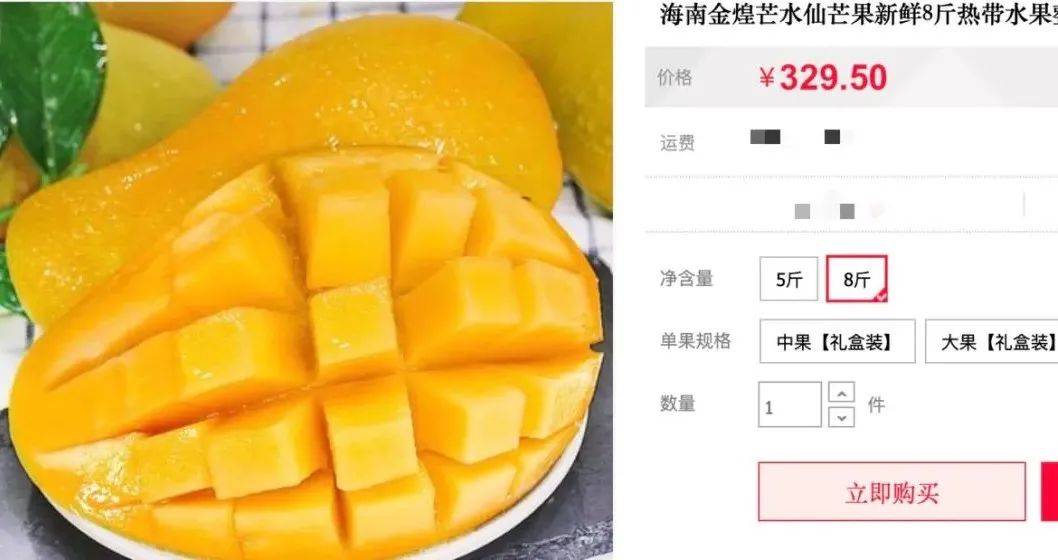Click the red checkmark corner on 8斤

pyautogui.click(x=880, y=295)
